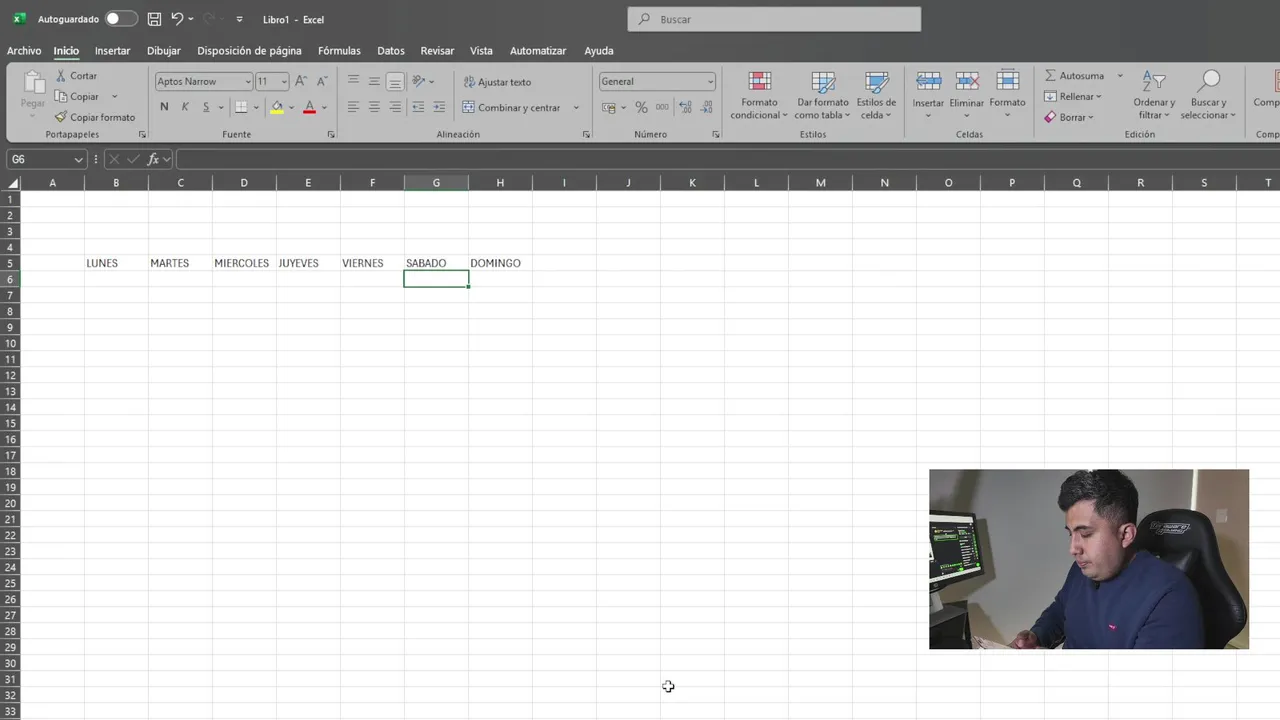The width and height of the screenshot is (1280, 720).
Task: Toggle bold (N) formatting
Action: click(x=164, y=107)
